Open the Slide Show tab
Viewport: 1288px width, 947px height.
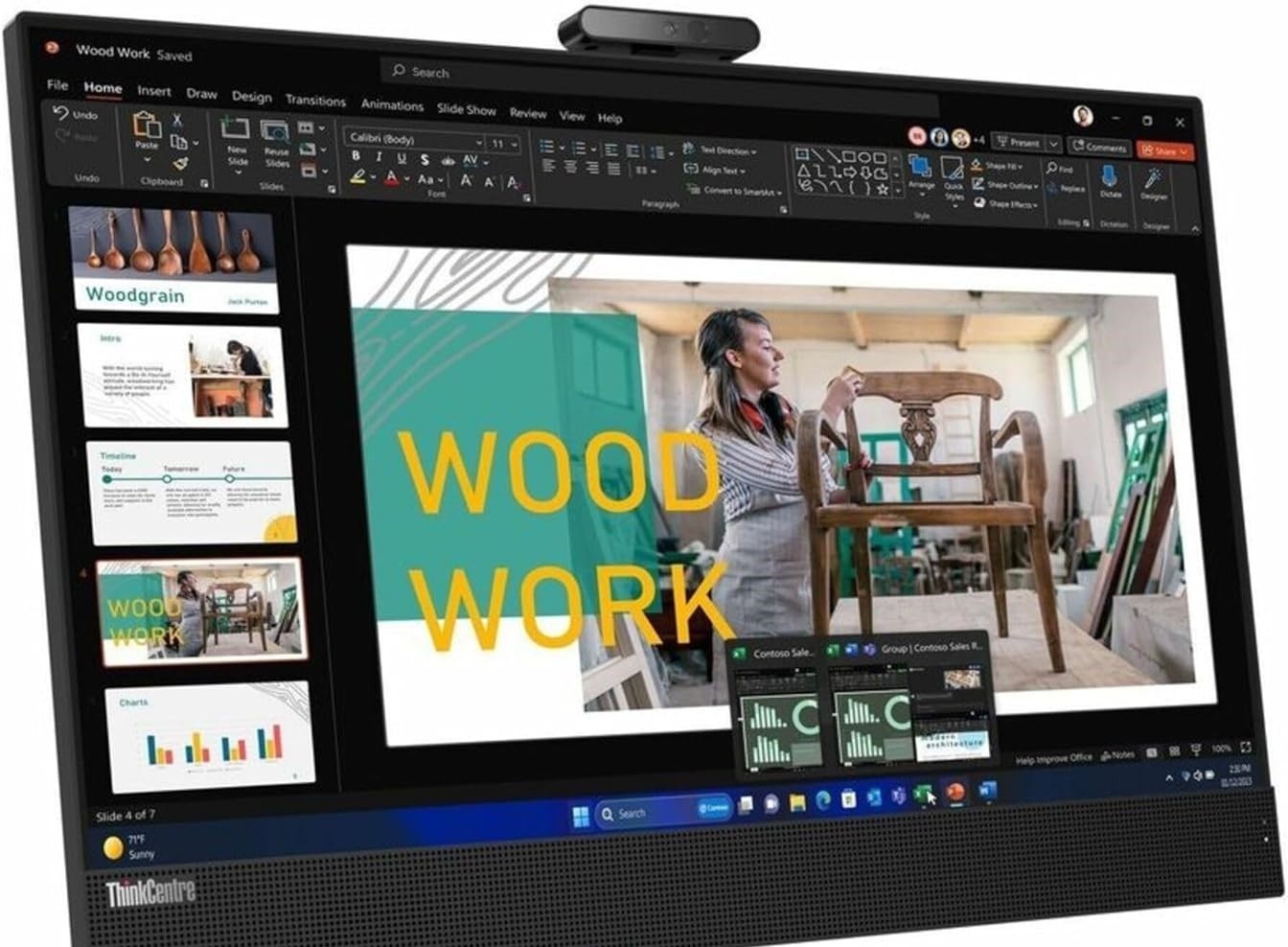[x=467, y=109]
